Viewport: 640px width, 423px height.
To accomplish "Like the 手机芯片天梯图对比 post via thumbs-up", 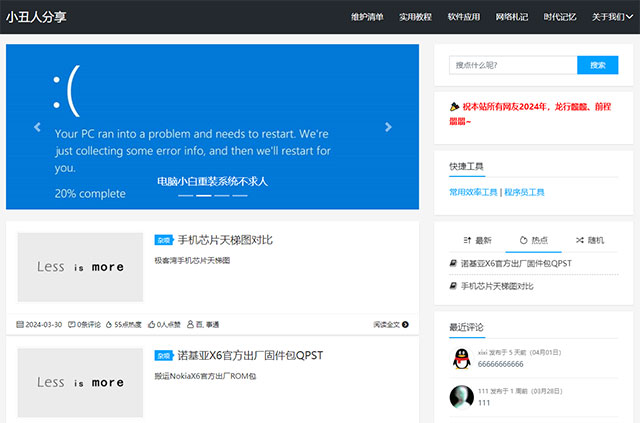I will [151, 325].
